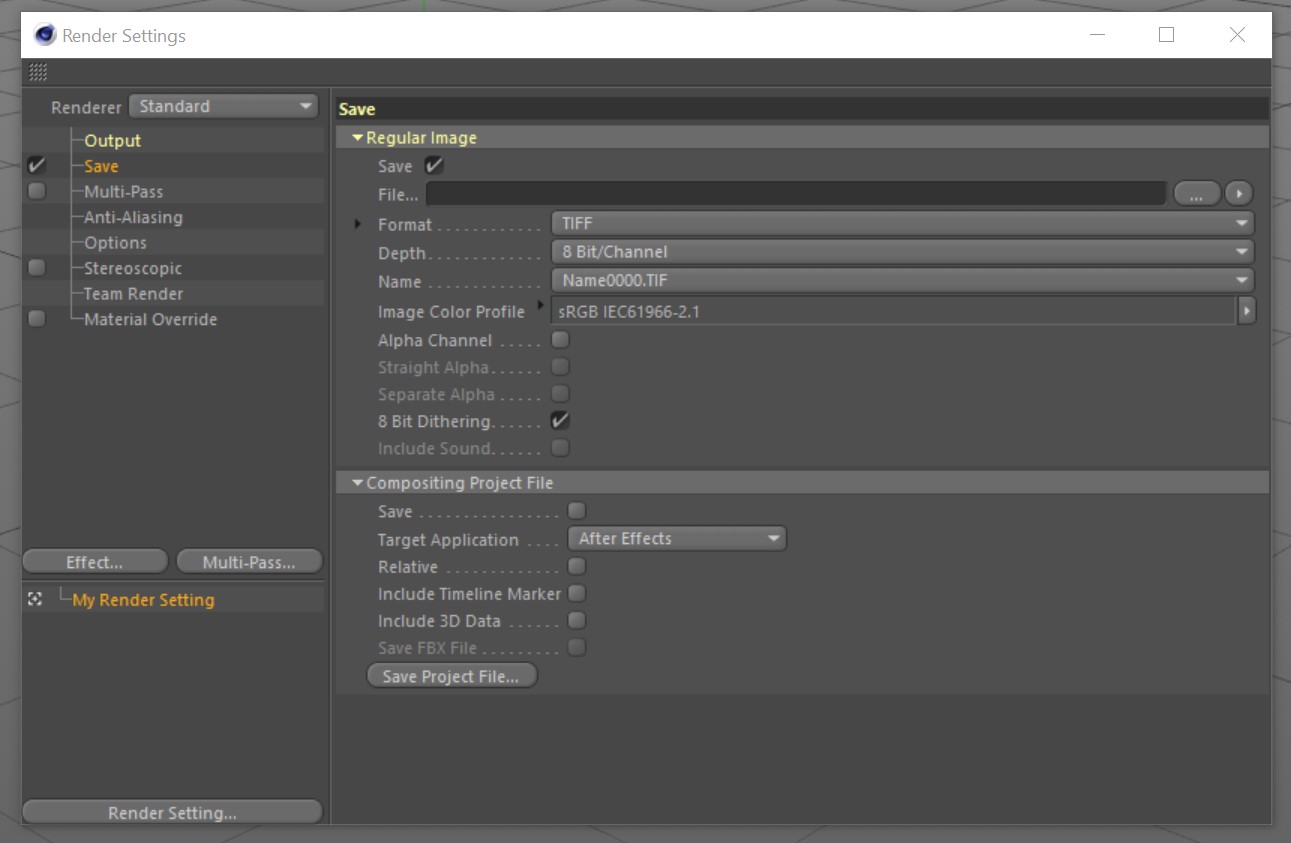1291x843 pixels.
Task: Browse for file with the ellipsis button
Action: (1197, 194)
